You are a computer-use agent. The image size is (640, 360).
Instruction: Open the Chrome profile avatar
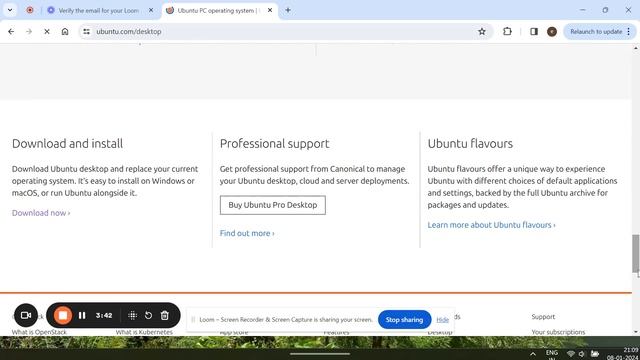(552, 31)
